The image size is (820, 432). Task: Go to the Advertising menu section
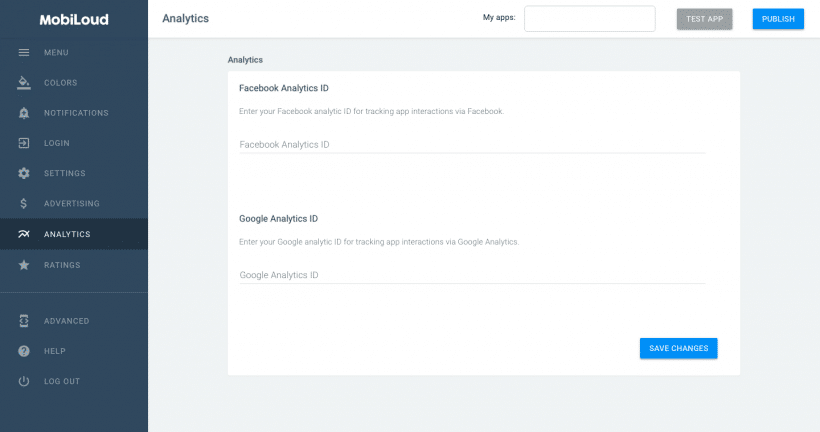(x=72, y=204)
